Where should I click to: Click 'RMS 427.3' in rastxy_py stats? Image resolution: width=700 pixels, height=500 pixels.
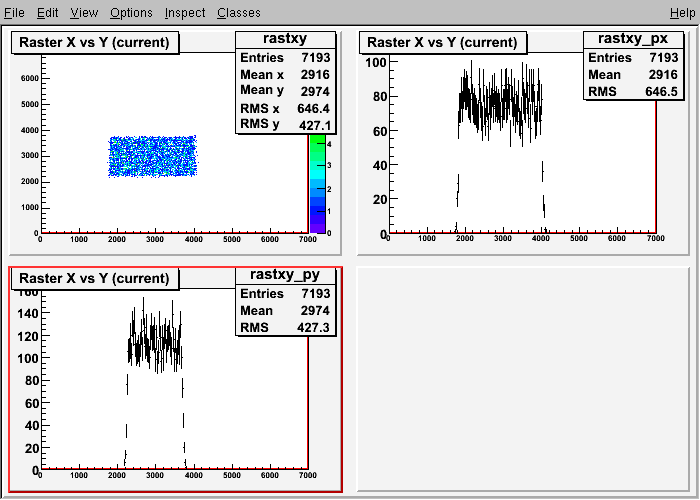tap(285, 328)
